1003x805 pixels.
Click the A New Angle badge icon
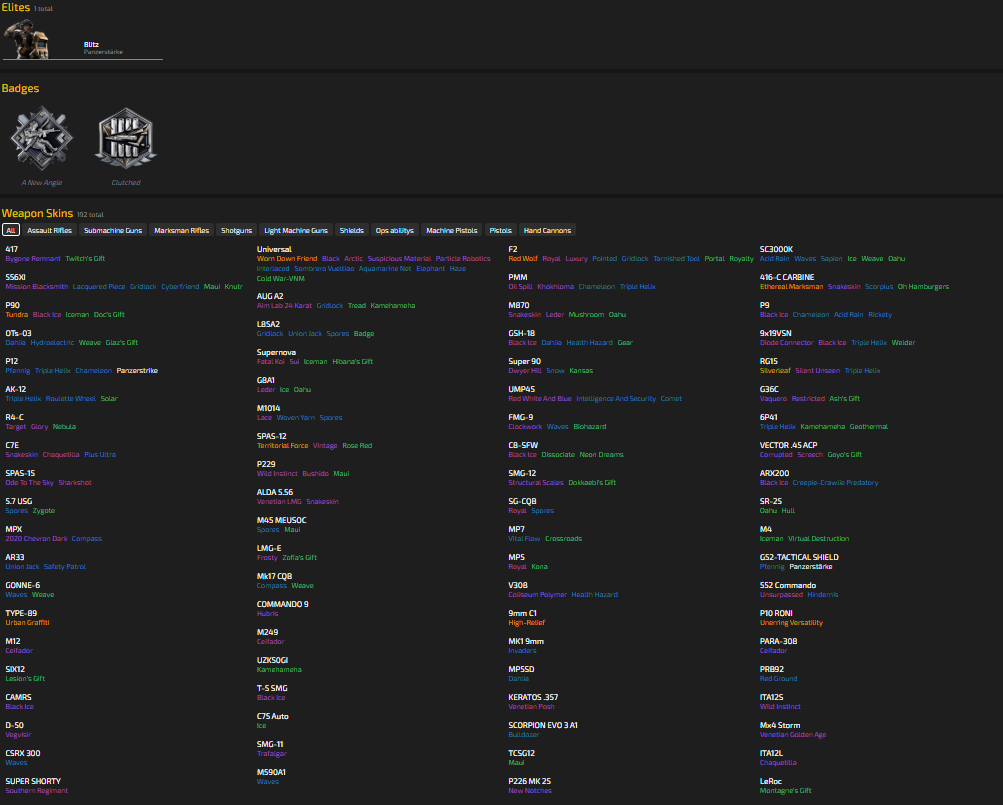tap(42, 139)
